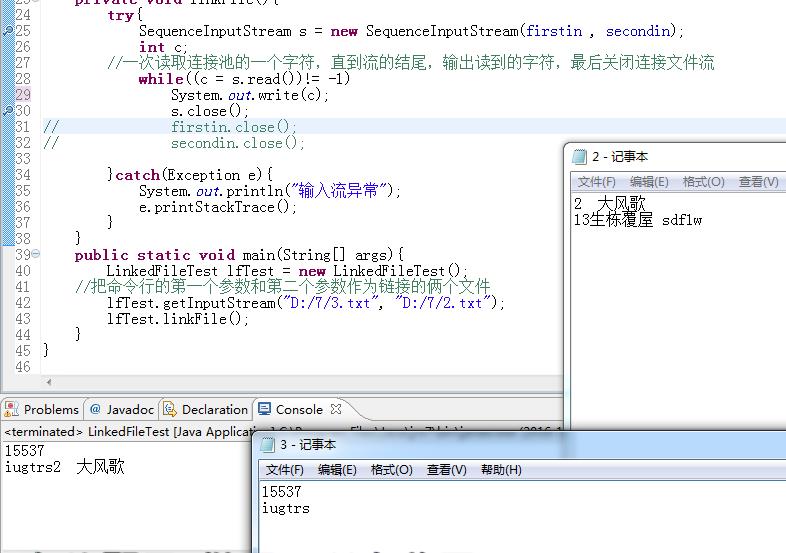Open 文件(F) menu in notepad 3
The height and width of the screenshot is (553, 786).
pyautogui.click(x=285, y=469)
